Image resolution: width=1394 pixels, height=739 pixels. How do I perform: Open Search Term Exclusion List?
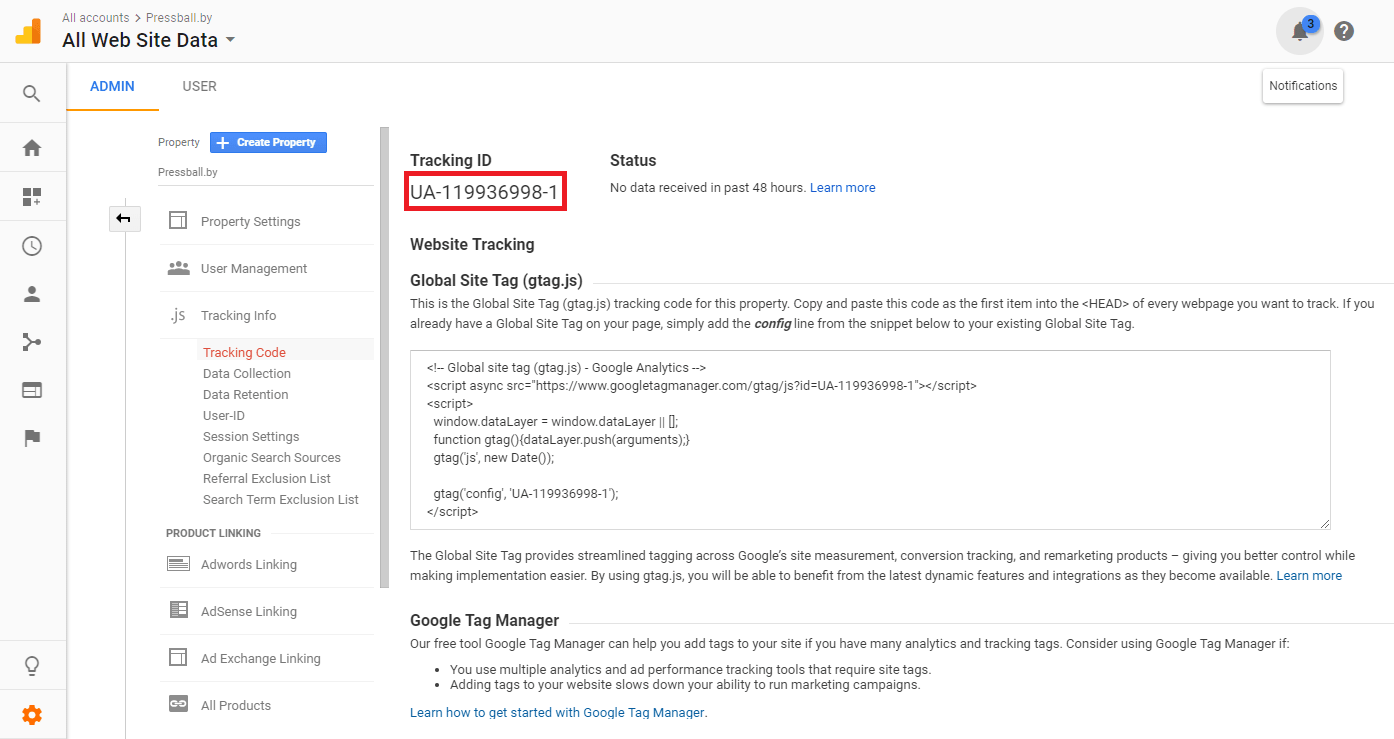point(281,500)
